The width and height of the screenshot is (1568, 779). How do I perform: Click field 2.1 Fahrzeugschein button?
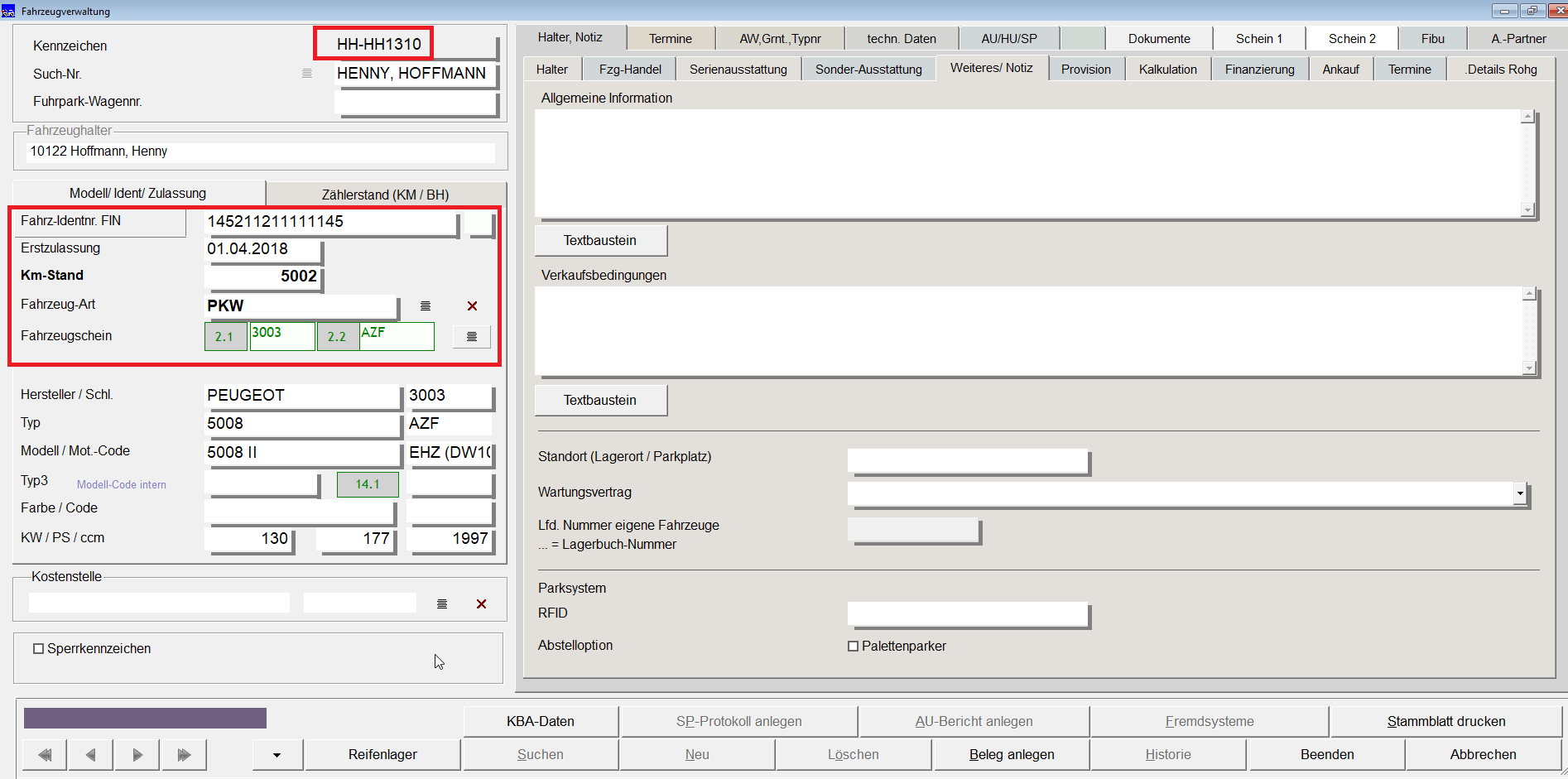225,336
